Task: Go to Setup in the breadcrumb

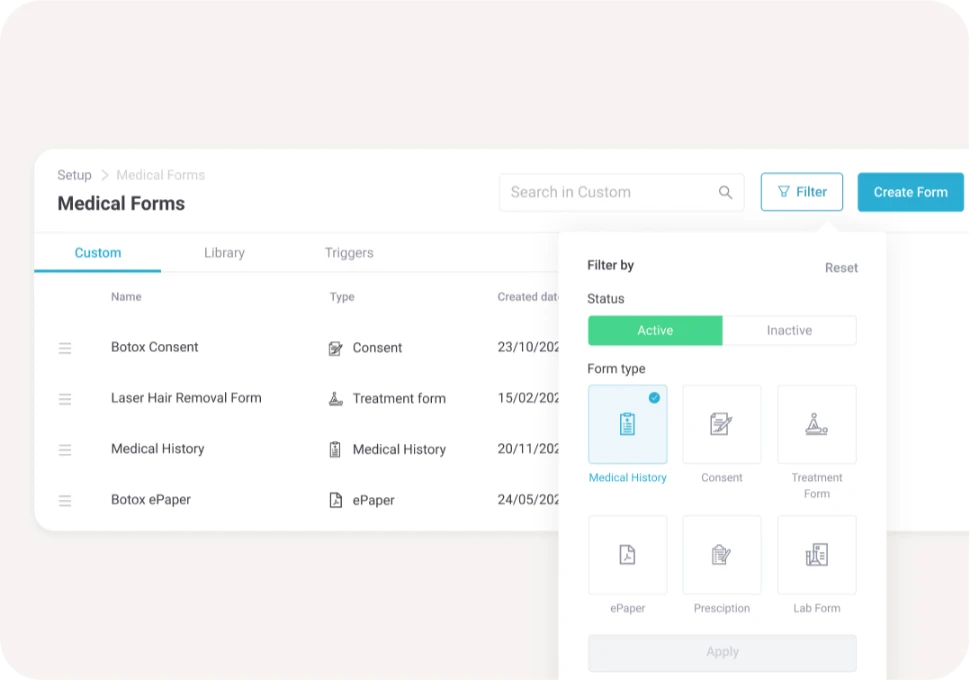Action: (x=74, y=175)
